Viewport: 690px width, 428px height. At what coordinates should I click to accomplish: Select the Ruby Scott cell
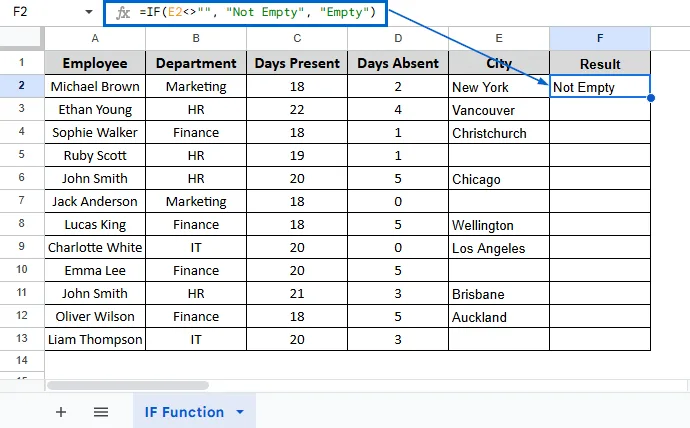95,155
